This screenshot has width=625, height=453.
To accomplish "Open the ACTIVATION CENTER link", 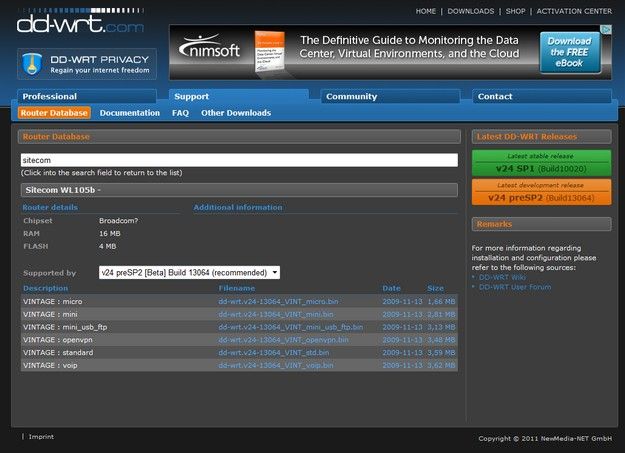I will tap(574, 11).
